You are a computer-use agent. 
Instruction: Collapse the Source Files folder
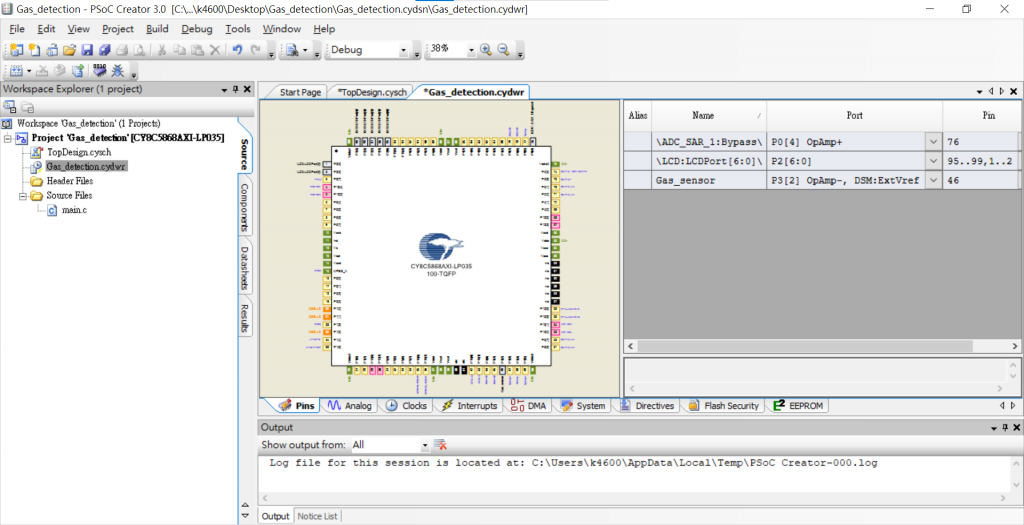pyautogui.click(x=22, y=196)
